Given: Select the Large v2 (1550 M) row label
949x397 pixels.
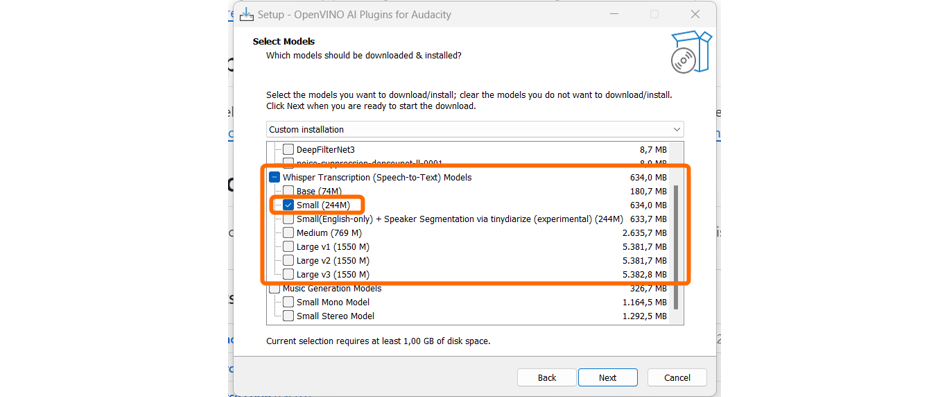Looking at the screenshot, I should coord(333,261).
